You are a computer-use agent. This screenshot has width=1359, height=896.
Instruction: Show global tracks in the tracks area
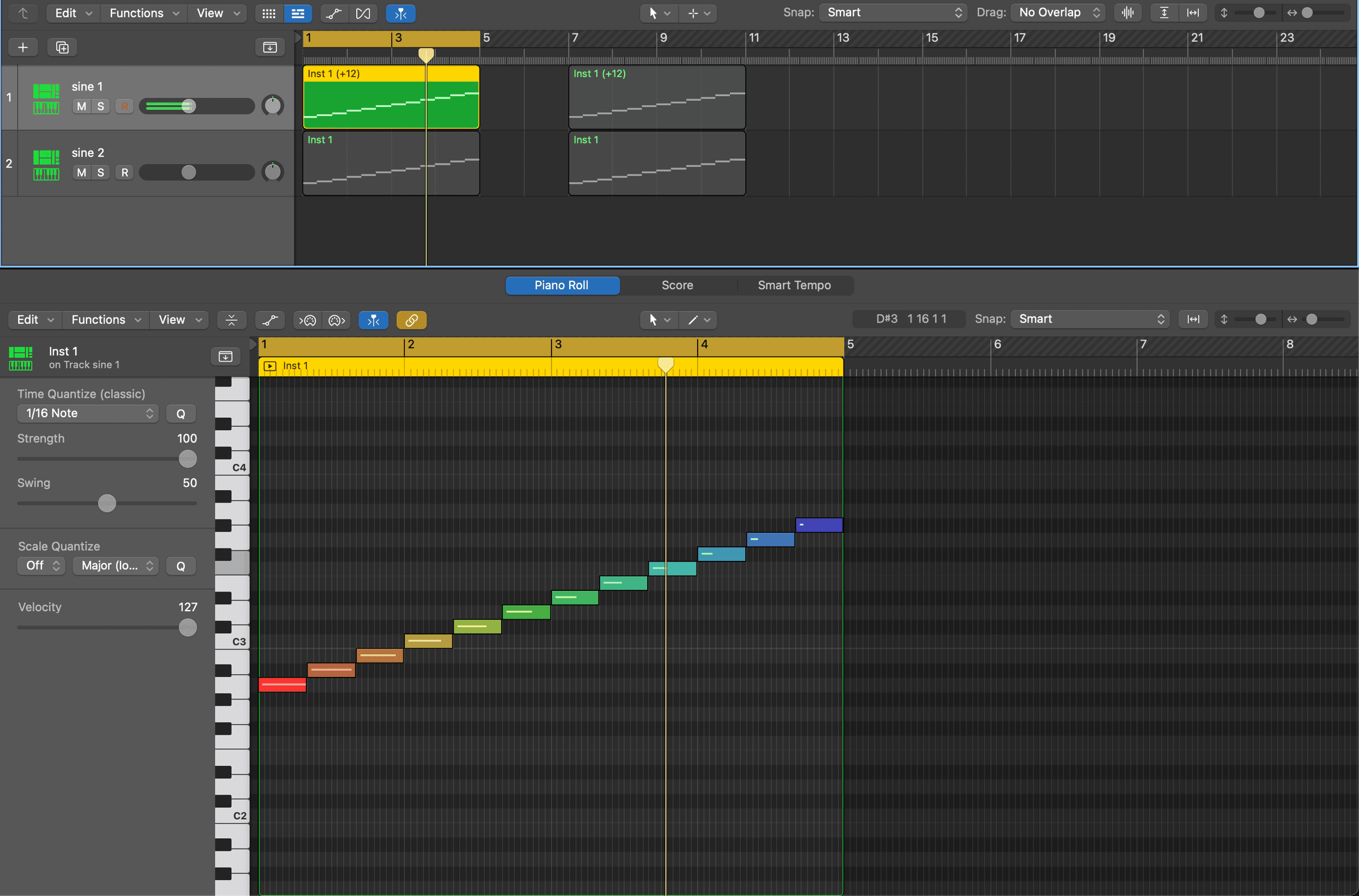coord(270,48)
